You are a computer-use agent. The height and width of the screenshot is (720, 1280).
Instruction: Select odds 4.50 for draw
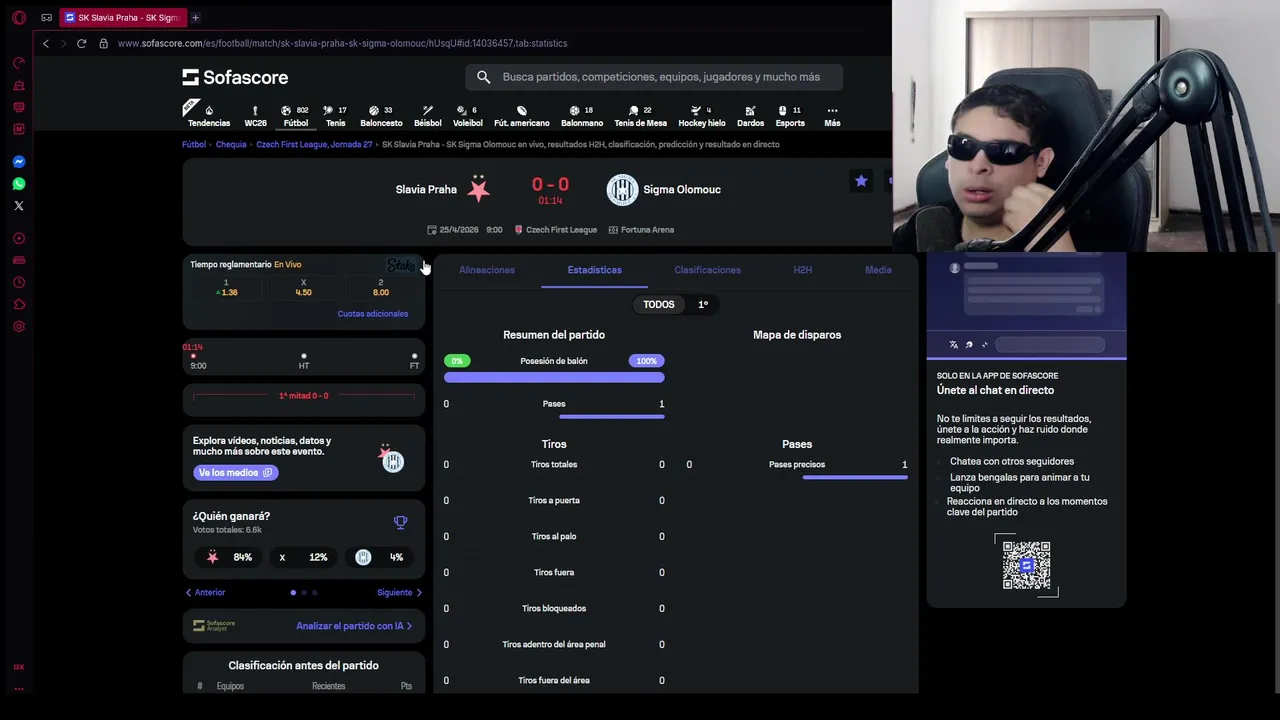point(304,288)
